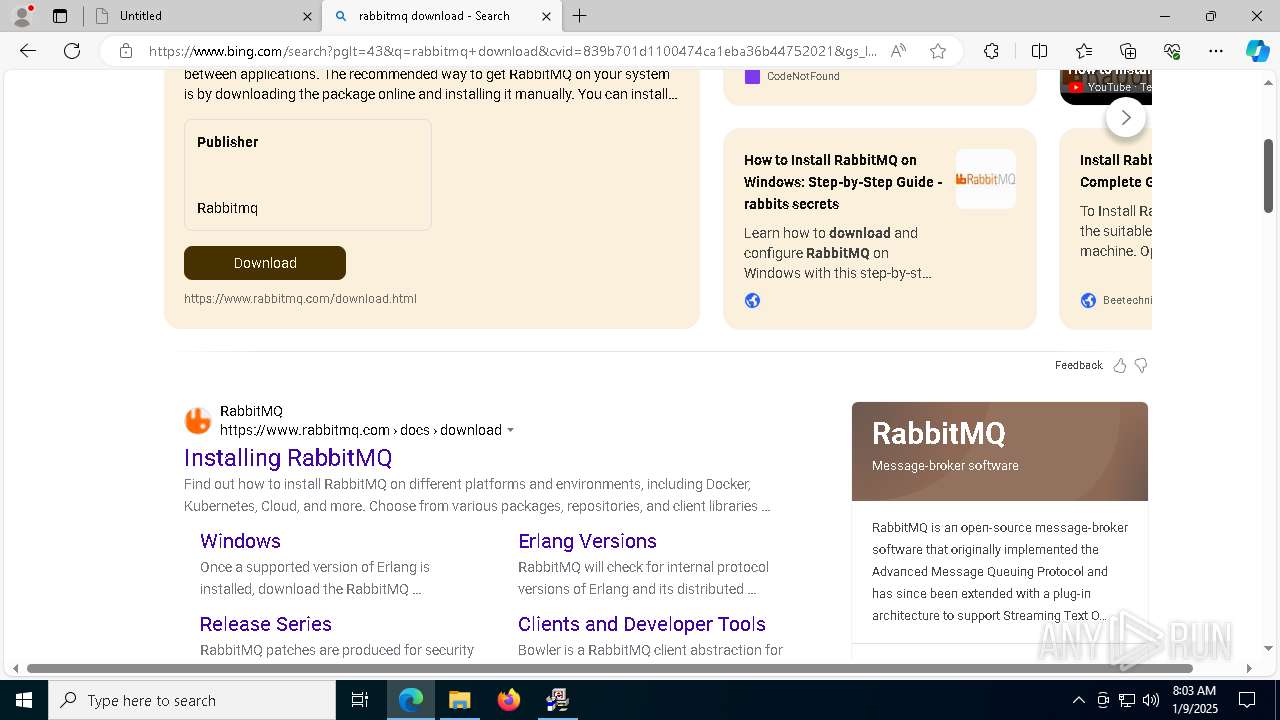Enable split screen view
Image resolution: width=1280 pixels, height=720 pixels.
[x=1039, y=51]
